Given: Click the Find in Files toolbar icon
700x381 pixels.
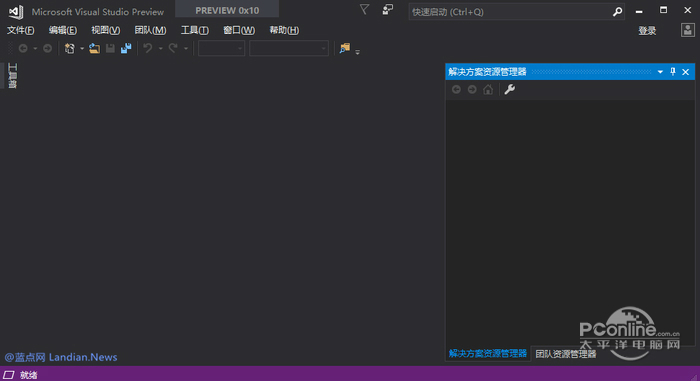Looking at the screenshot, I should (344, 48).
